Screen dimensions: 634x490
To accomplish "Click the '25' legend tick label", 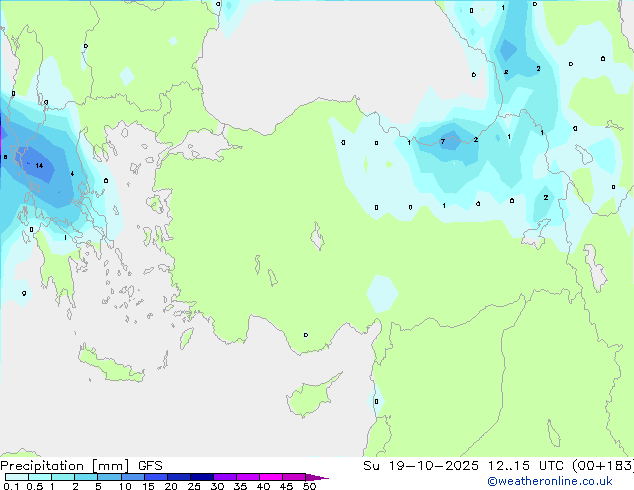I will click(194, 486).
